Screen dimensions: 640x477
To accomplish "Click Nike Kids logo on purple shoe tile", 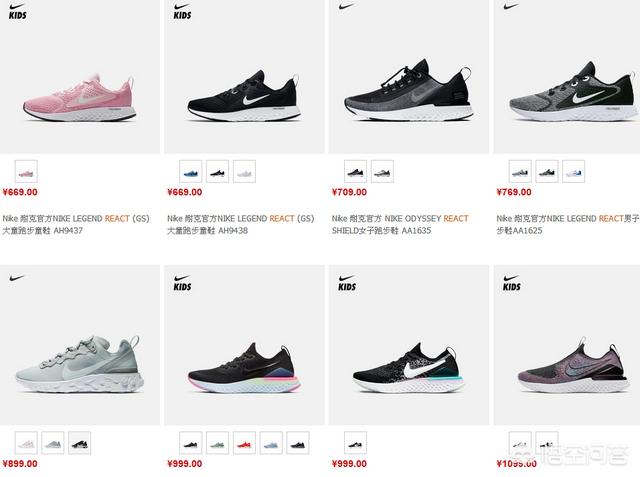I will click(511, 283).
